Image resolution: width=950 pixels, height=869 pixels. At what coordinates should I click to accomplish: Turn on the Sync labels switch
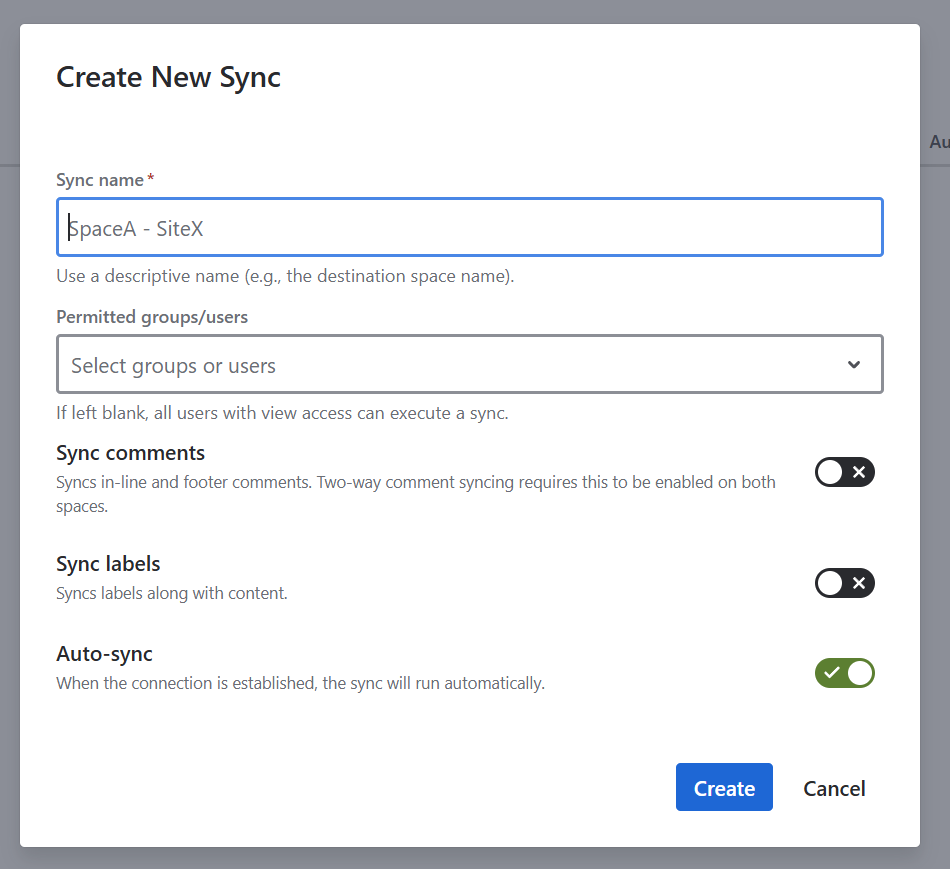coord(844,583)
